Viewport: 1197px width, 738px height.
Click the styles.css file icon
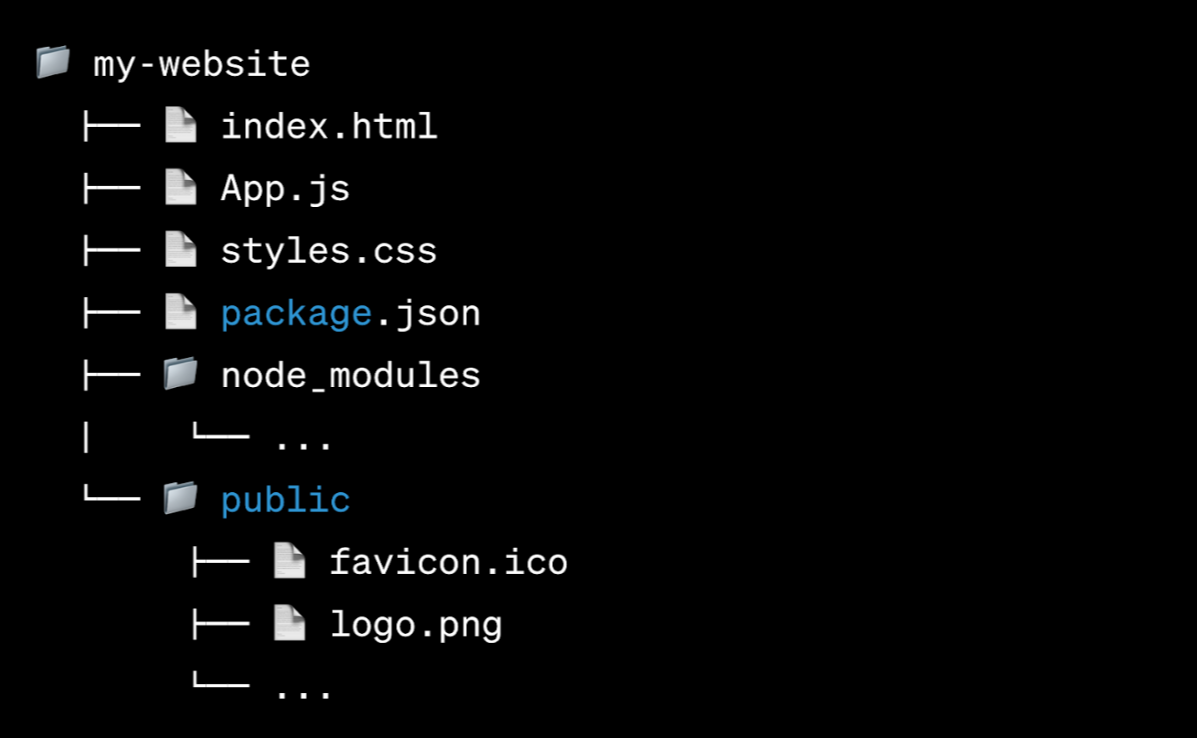[180, 250]
